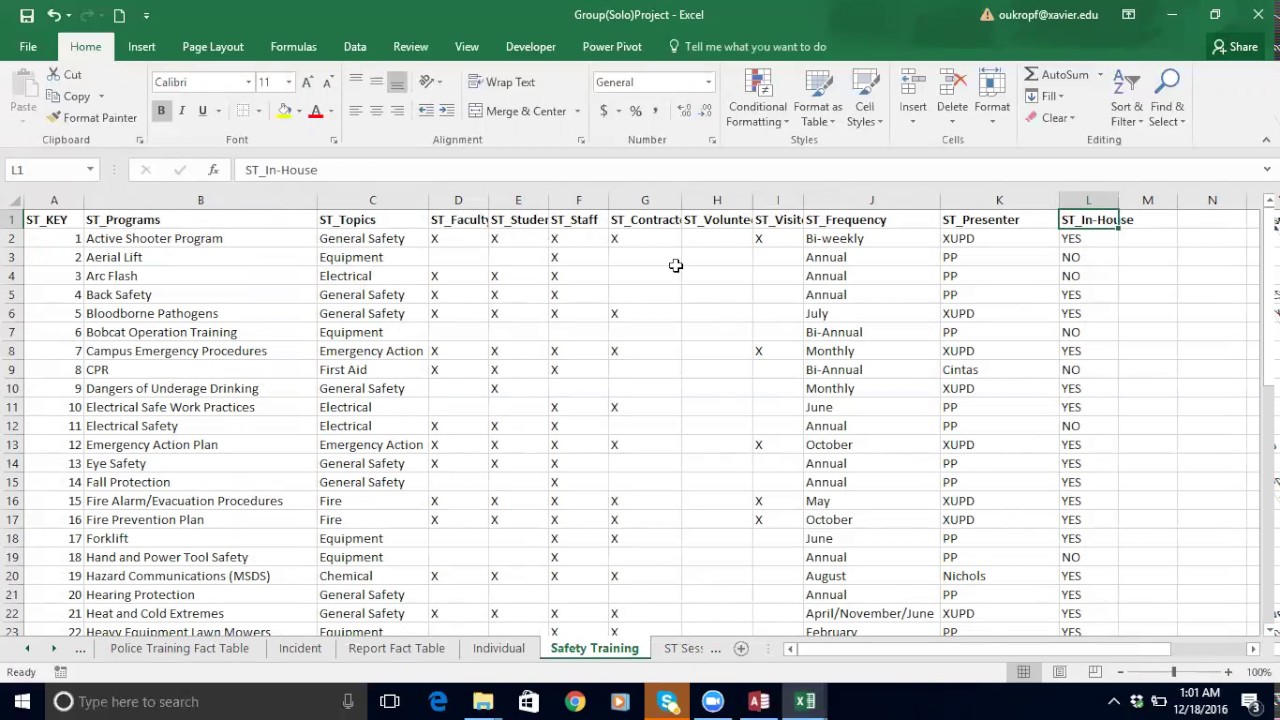Toggle Wrap Text for selected cell
This screenshot has width=1280, height=720.
tap(501, 82)
